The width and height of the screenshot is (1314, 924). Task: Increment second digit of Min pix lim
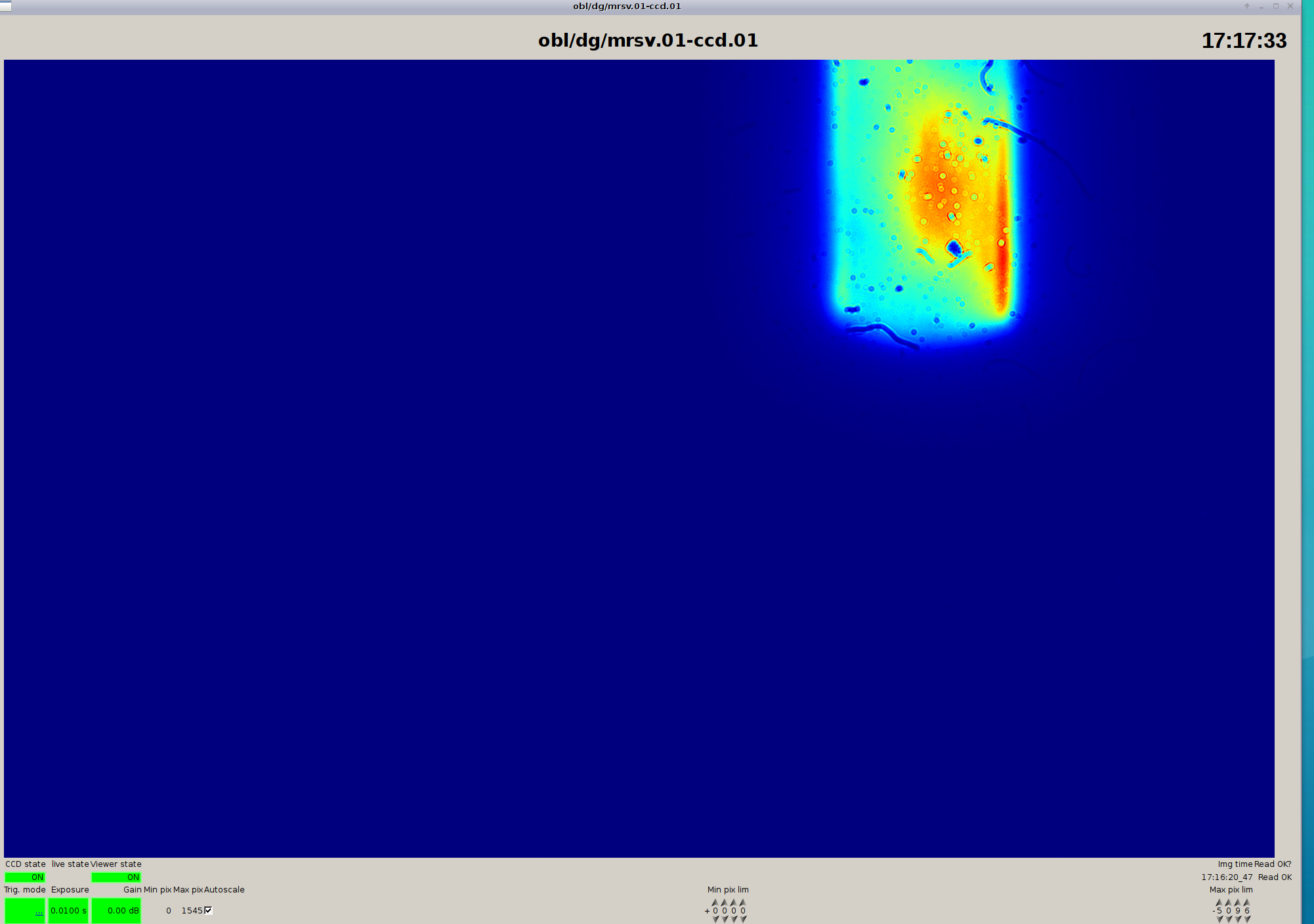(725, 902)
